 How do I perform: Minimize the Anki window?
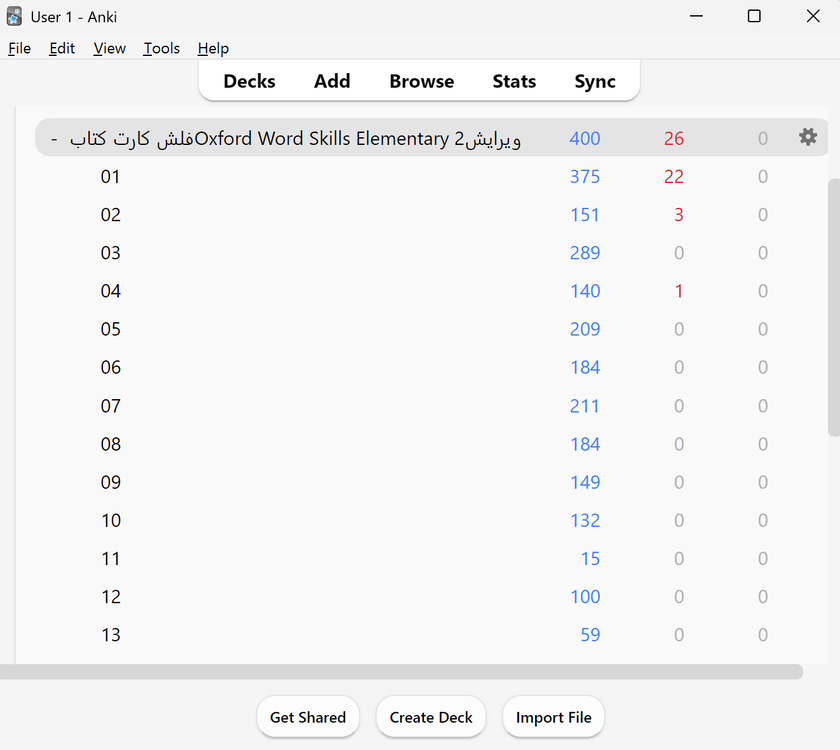pos(696,16)
